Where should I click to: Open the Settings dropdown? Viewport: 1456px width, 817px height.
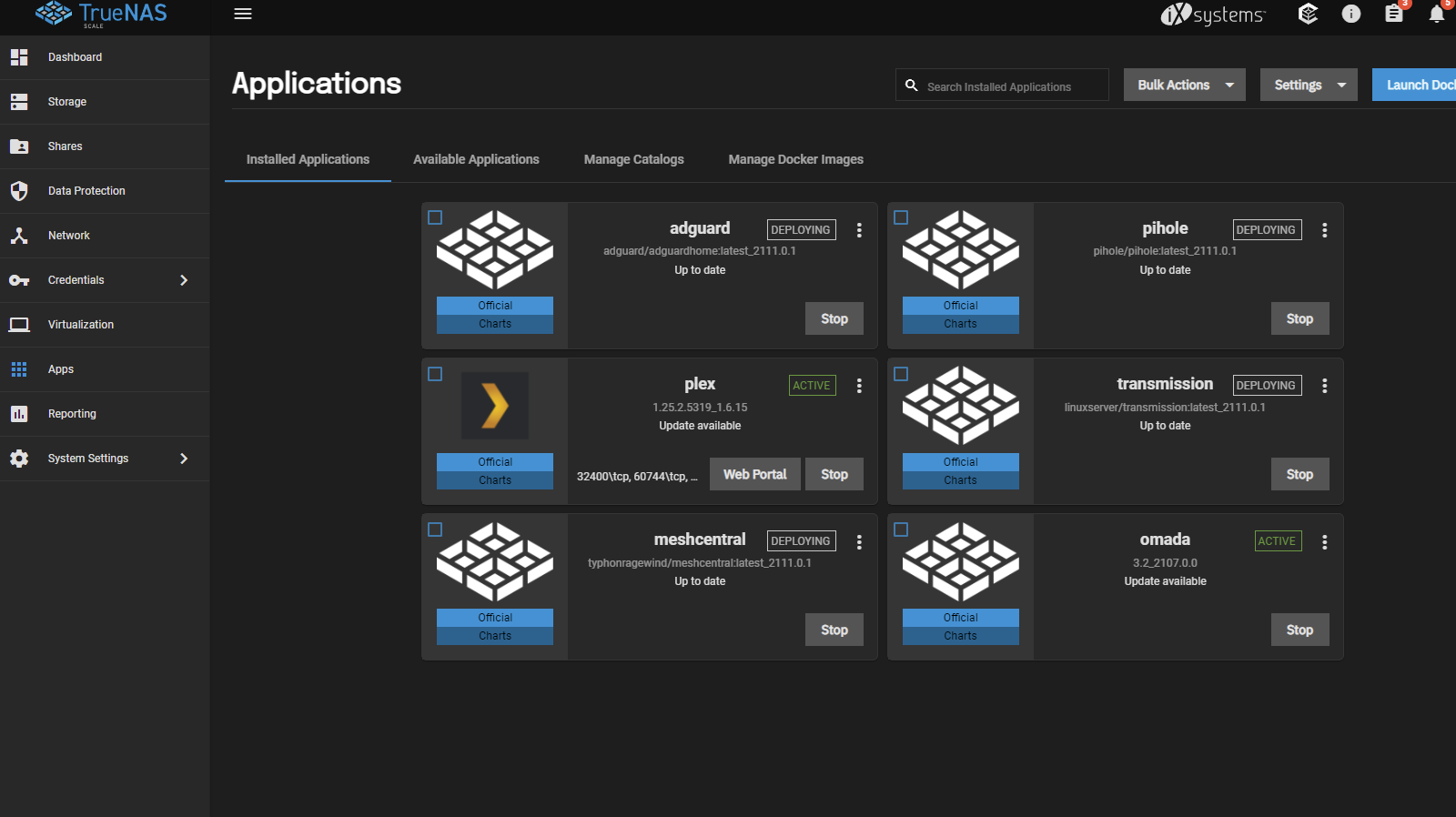coord(1309,85)
